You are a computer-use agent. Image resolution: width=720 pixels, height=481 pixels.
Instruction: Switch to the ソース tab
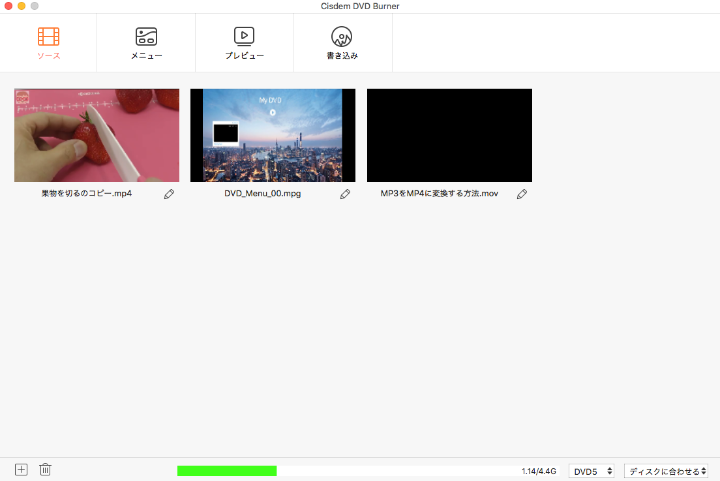tap(48, 43)
